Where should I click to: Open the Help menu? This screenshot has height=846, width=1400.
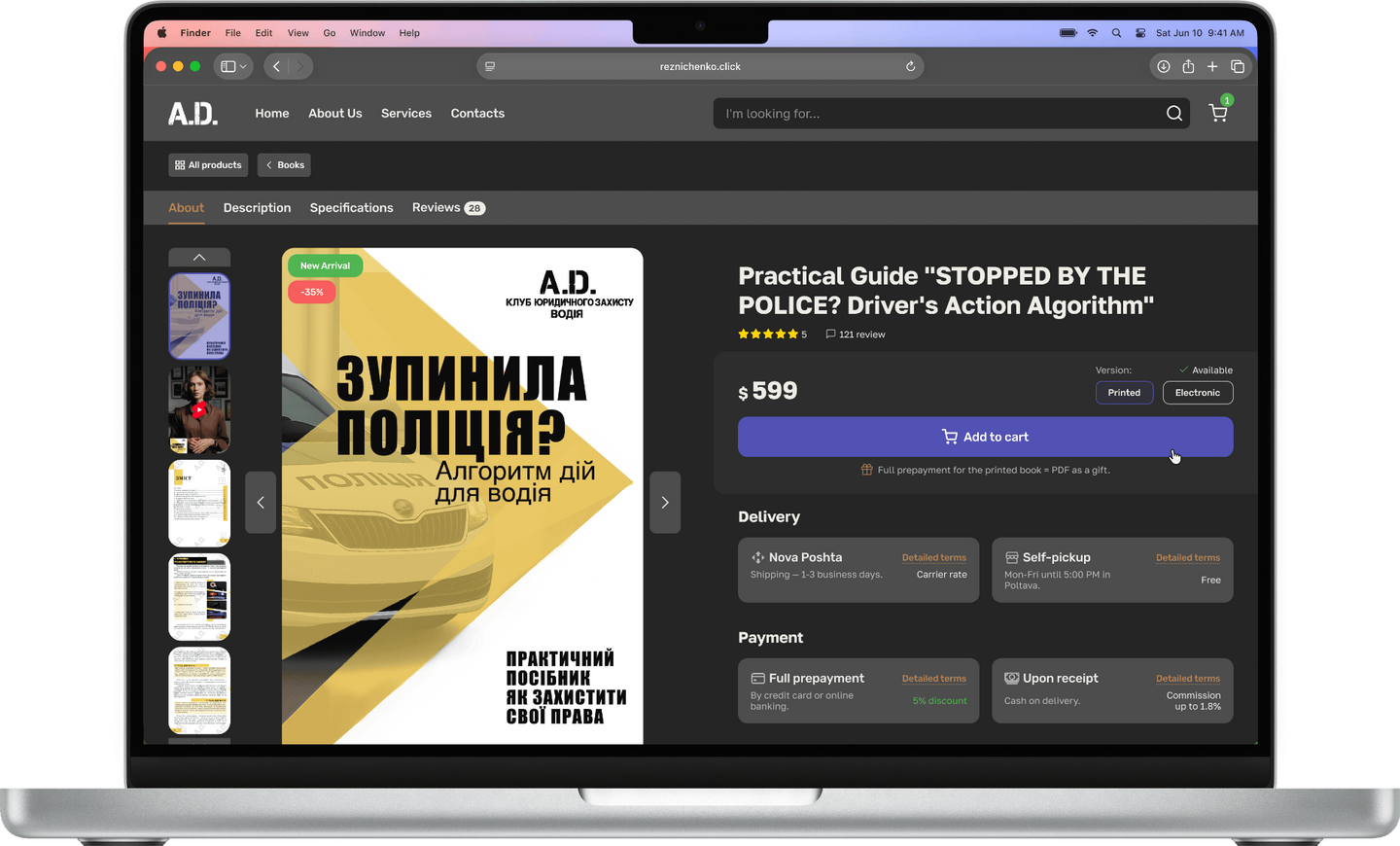pyautogui.click(x=409, y=33)
